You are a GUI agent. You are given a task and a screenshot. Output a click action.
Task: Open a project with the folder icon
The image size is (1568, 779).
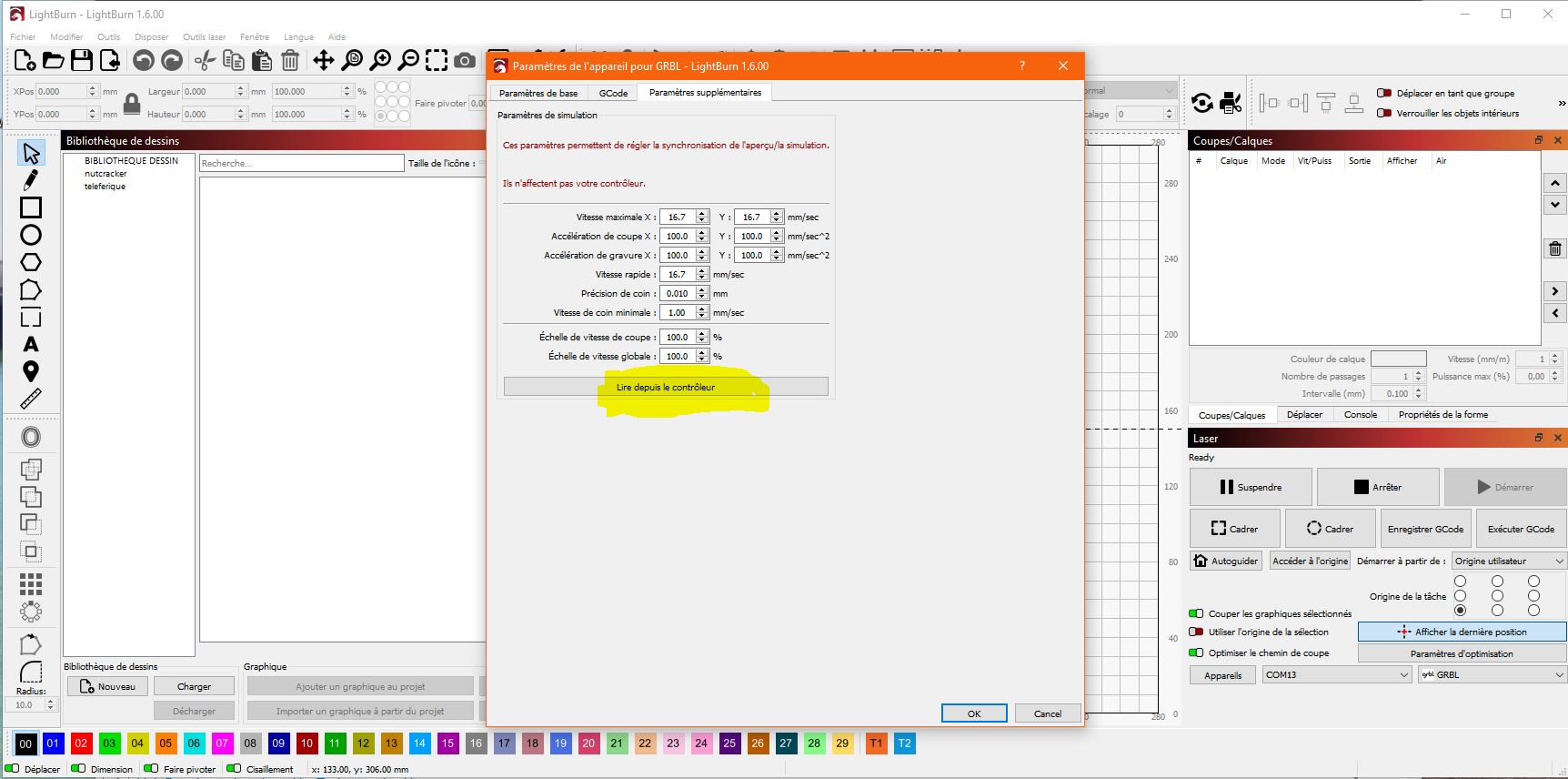coord(54,61)
